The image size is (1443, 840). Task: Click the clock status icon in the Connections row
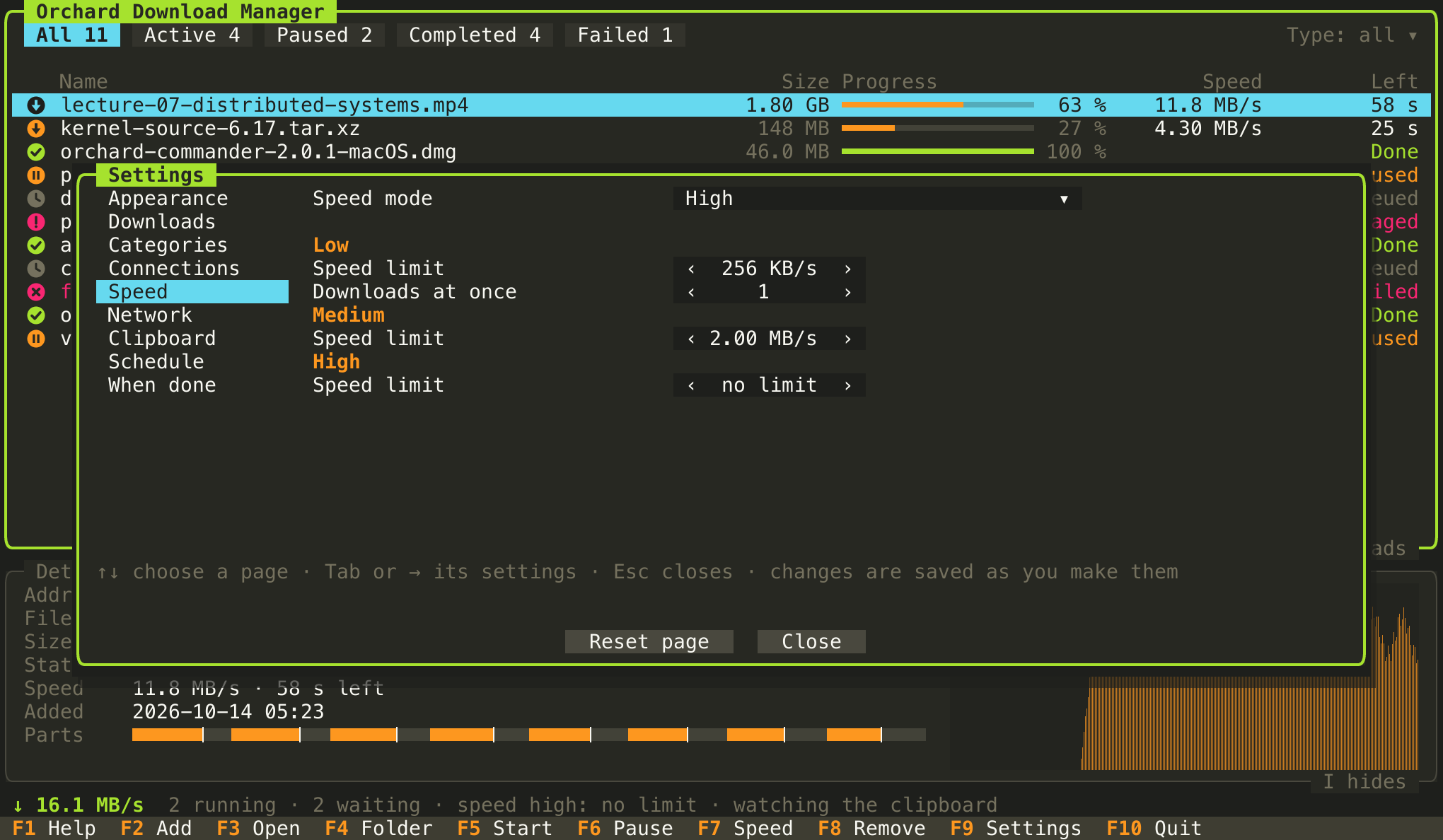(x=36, y=269)
